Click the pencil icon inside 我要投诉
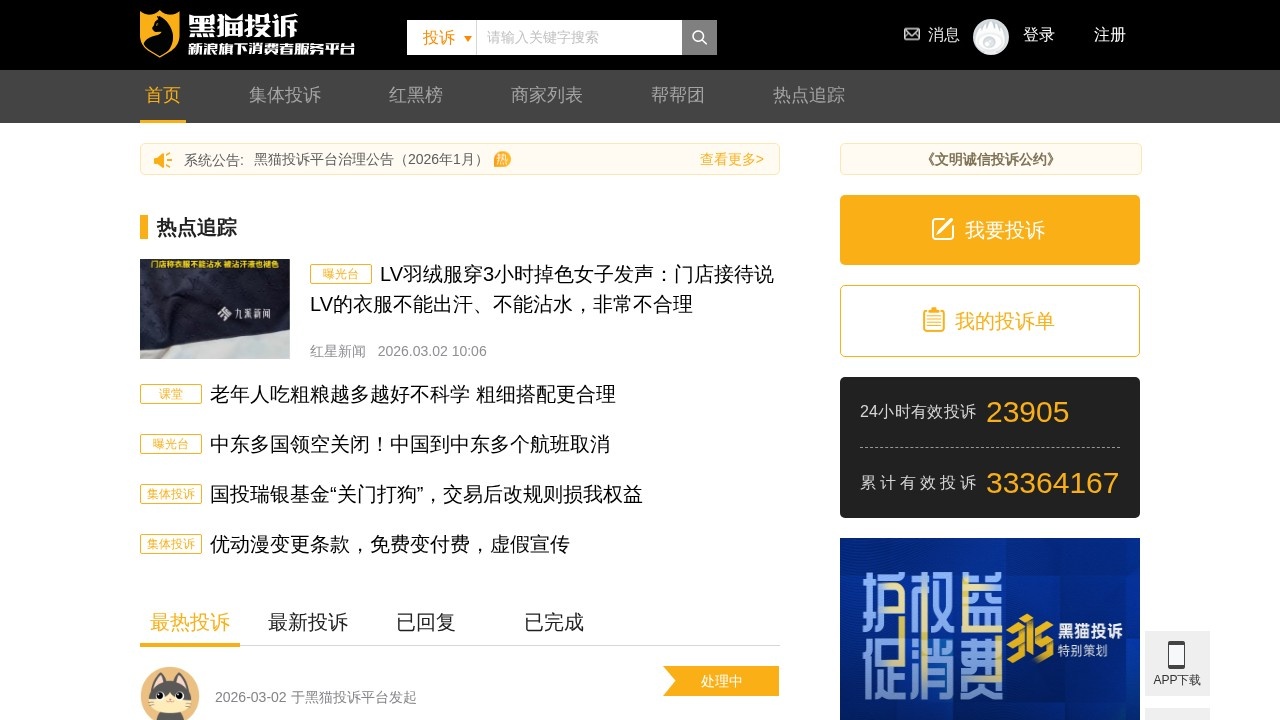 (x=942, y=229)
